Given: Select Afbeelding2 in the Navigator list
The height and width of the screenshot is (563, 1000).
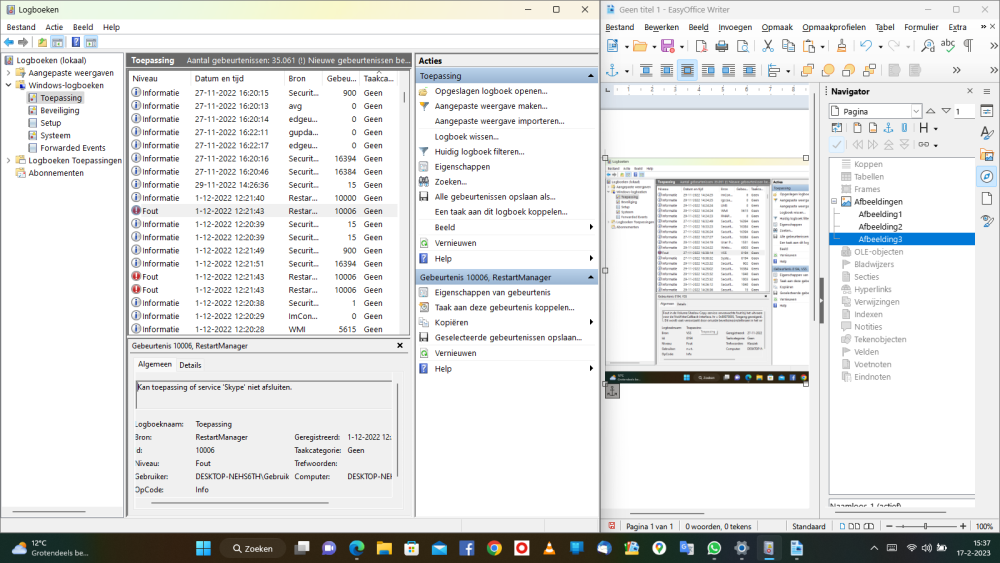Looking at the screenshot, I should 880,227.
